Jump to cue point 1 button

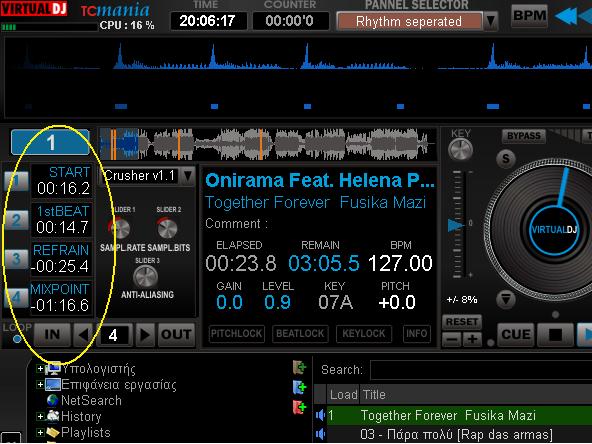16,181
